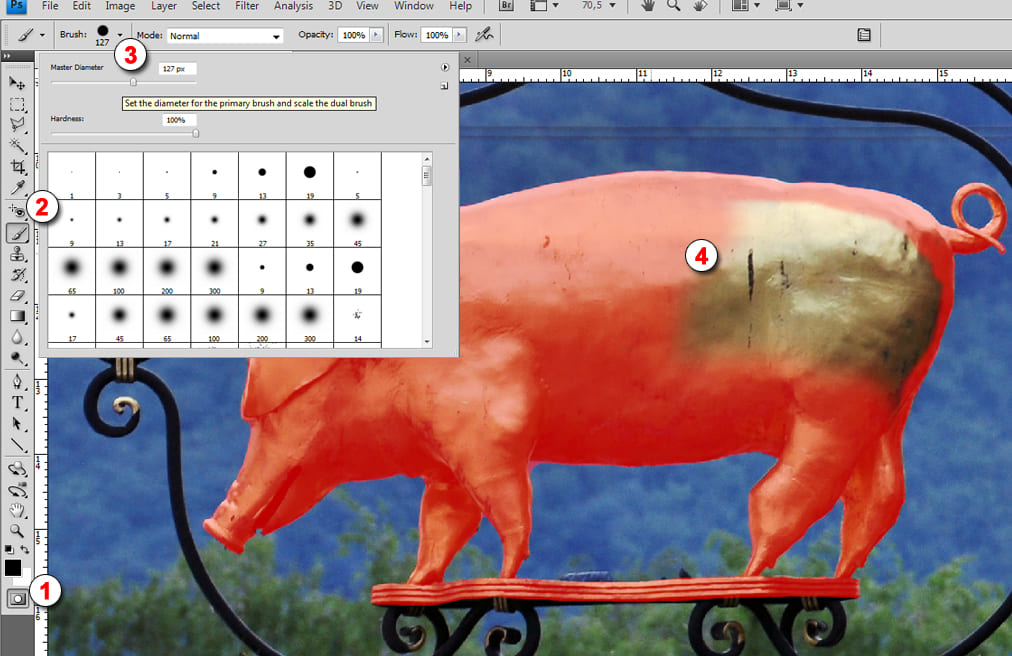Open the brush preset picker flyout menu
The image size is (1012, 656).
tap(444, 67)
